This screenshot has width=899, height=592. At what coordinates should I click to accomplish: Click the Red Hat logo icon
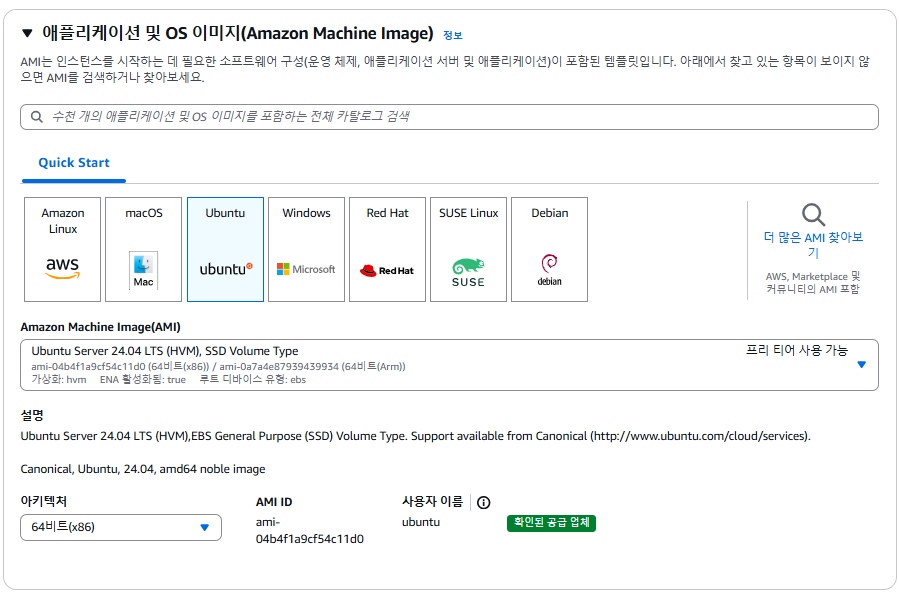point(387,270)
